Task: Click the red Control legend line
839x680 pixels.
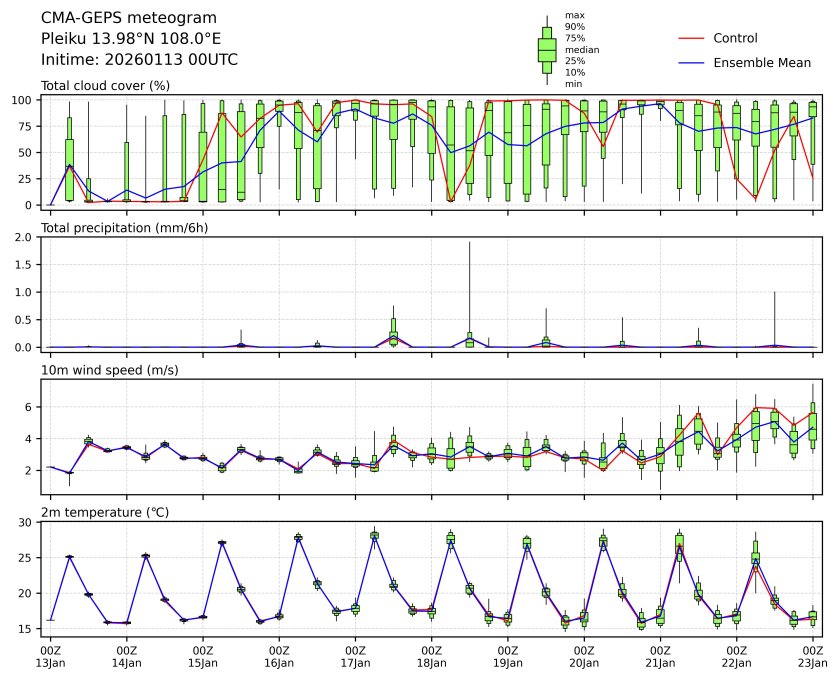Action: (694, 38)
